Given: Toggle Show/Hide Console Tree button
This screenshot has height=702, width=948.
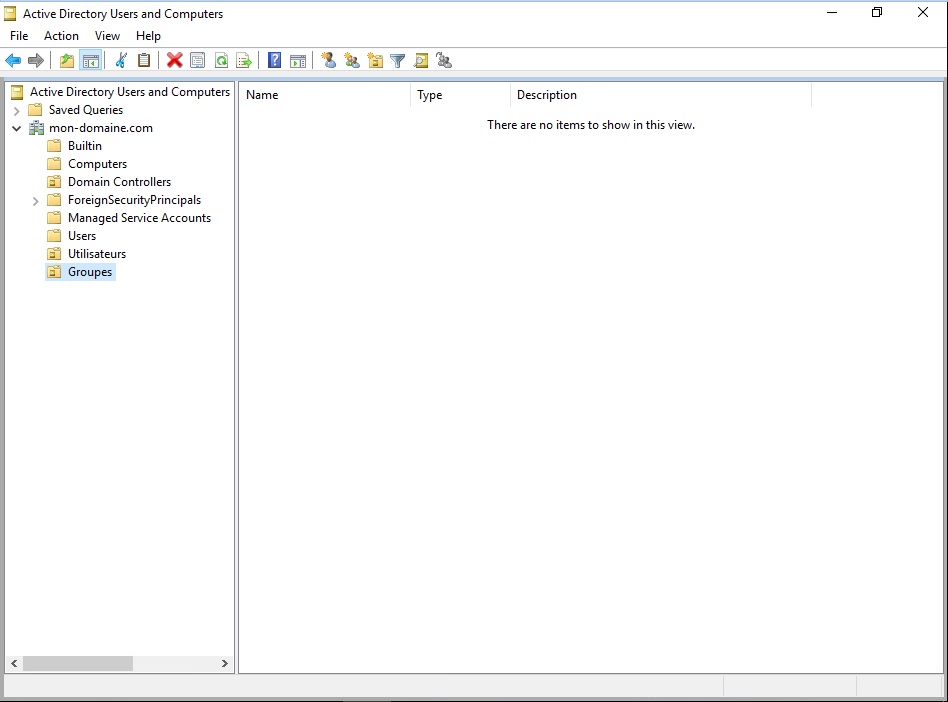Looking at the screenshot, I should (91, 60).
